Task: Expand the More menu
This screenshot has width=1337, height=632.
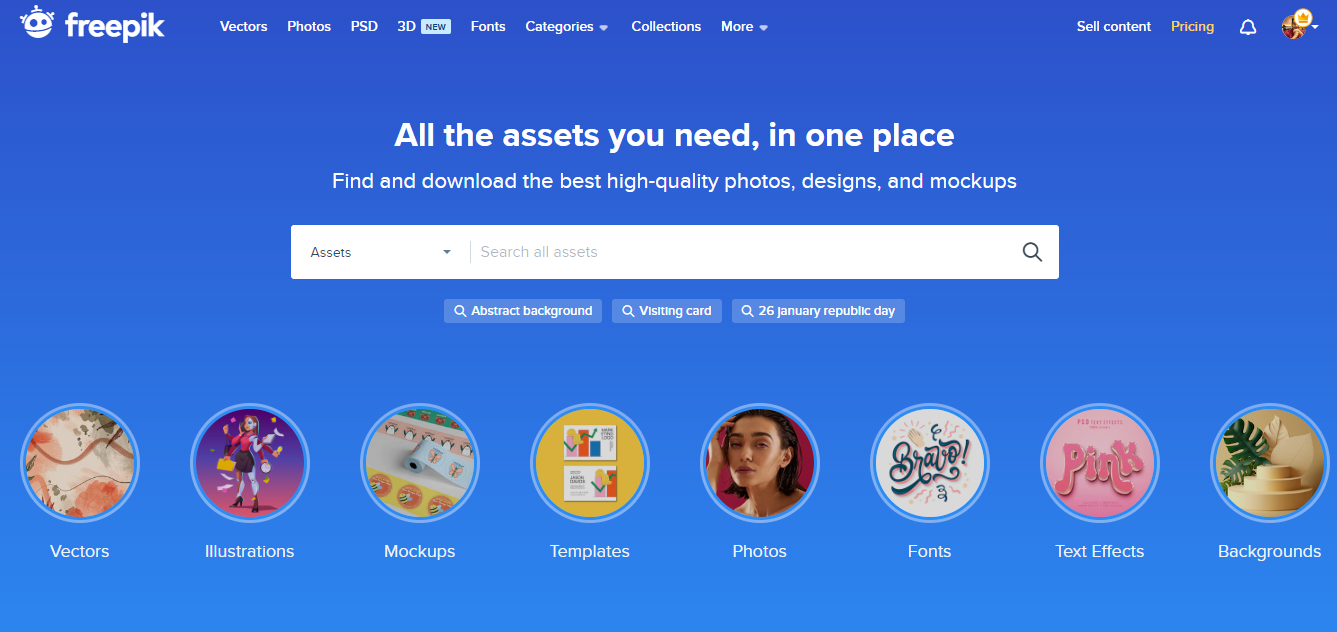Action: [745, 27]
